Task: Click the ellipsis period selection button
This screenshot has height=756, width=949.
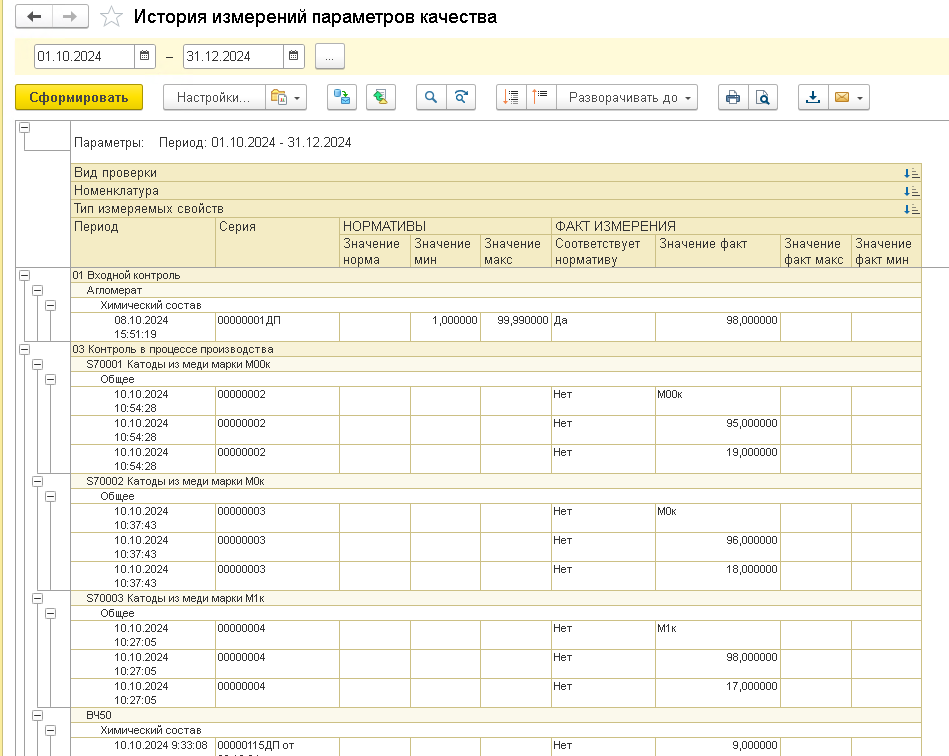Action: [x=330, y=57]
